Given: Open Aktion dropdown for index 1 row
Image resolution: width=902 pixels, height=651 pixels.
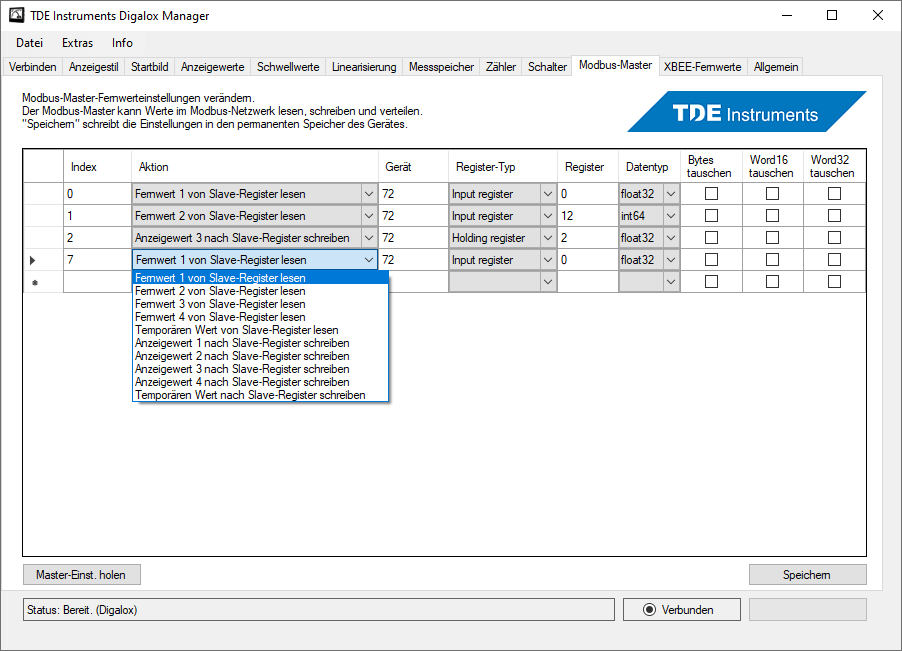Looking at the screenshot, I should coord(369,216).
